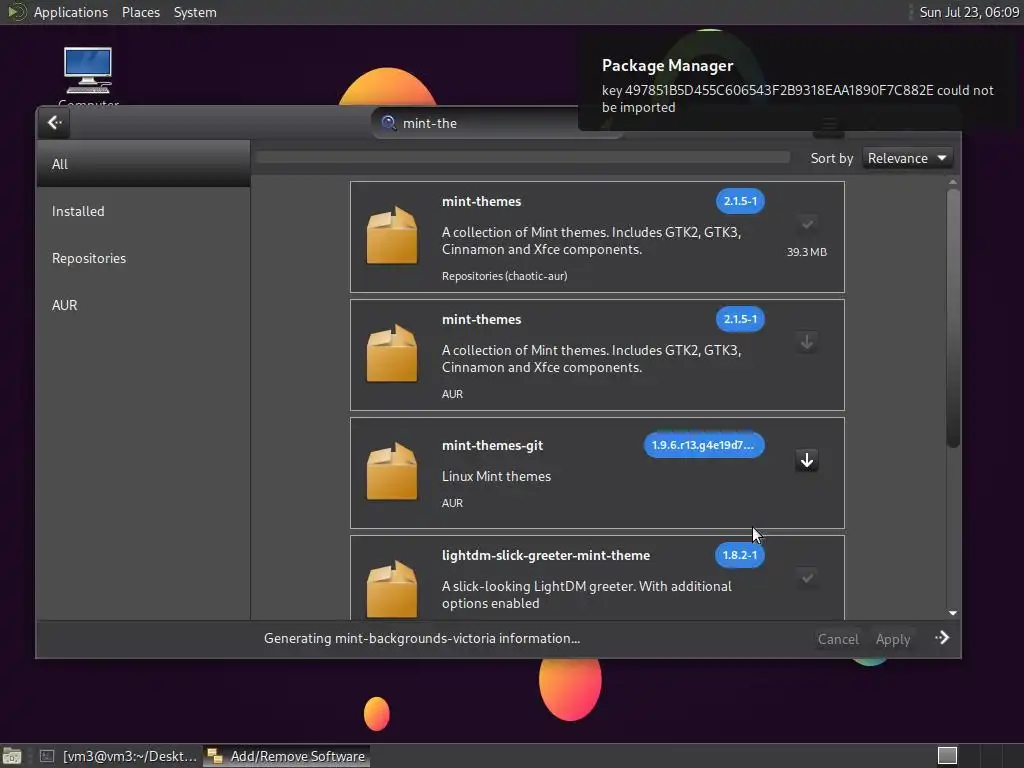Click mint-themes-git package title

492,445
